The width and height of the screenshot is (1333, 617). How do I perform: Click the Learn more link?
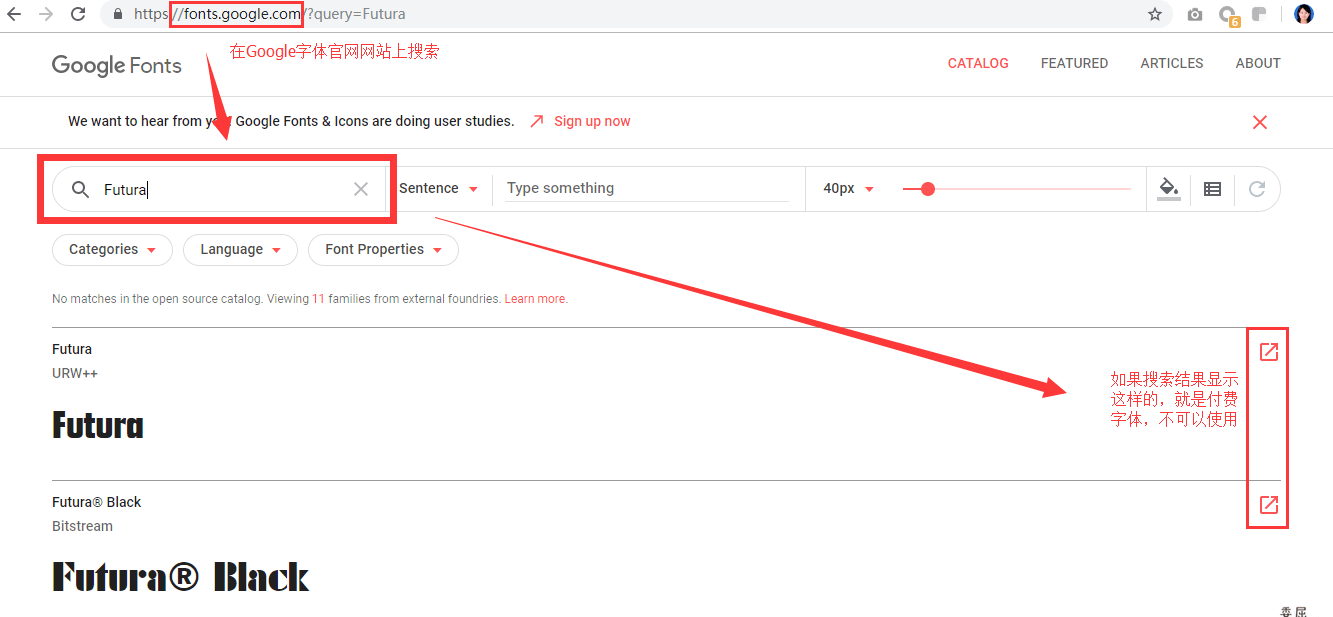pyautogui.click(x=536, y=299)
